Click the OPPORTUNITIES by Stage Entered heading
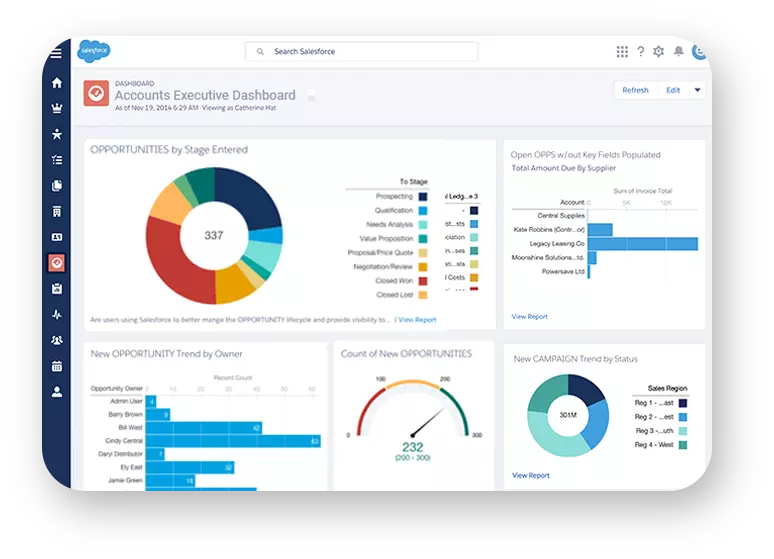 pos(169,150)
